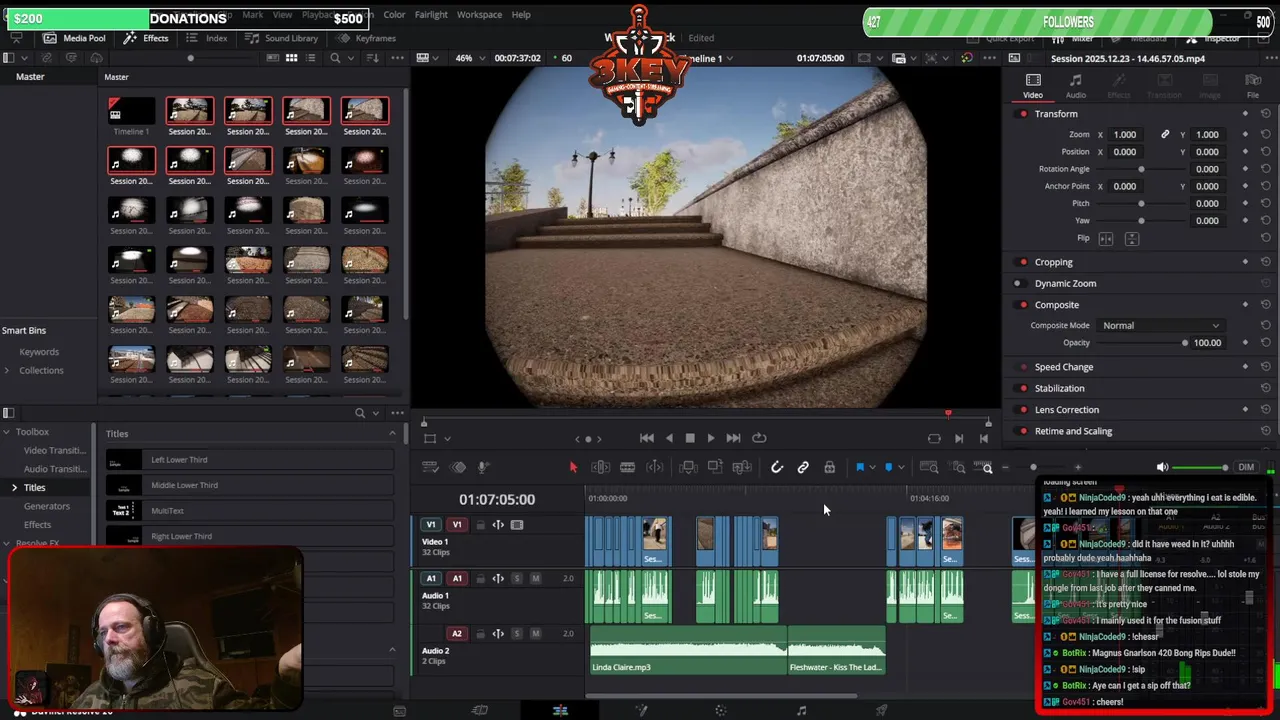Adjust the monitor volume slider
The image size is (1280, 720).
point(1200,467)
